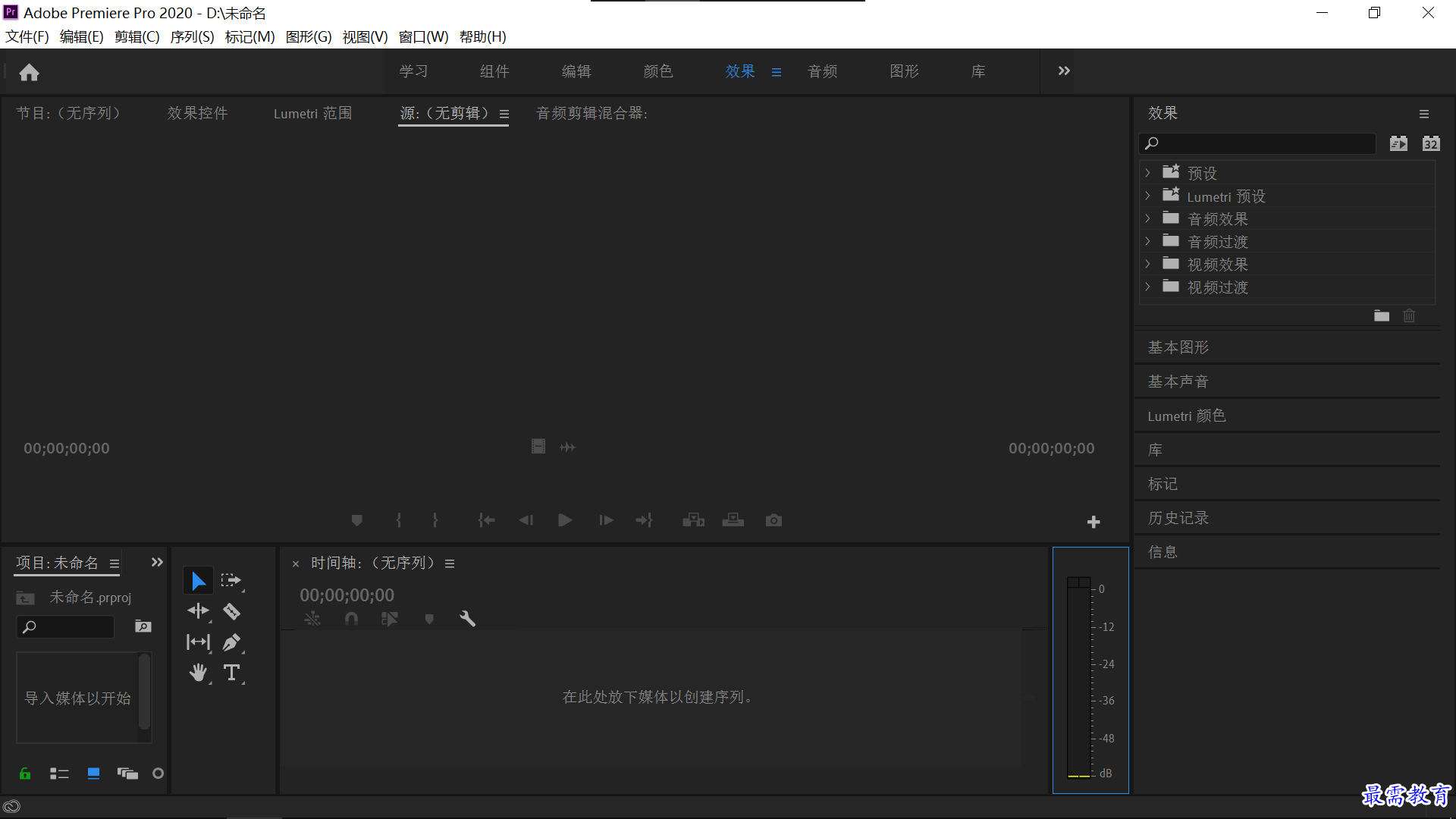Adjust thumbnail zoom slider in project panel
Image resolution: width=1456 pixels, height=819 pixels.
click(x=158, y=773)
